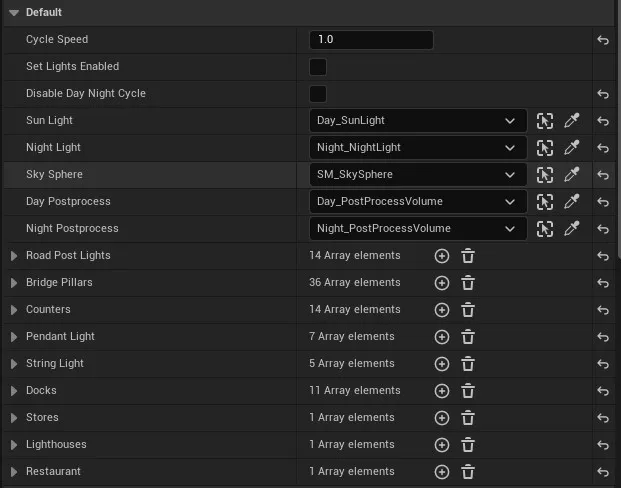Screen dimensions: 621x488
Task: Open Day Postprocess volume dropdown
Action: coord(417,202)
